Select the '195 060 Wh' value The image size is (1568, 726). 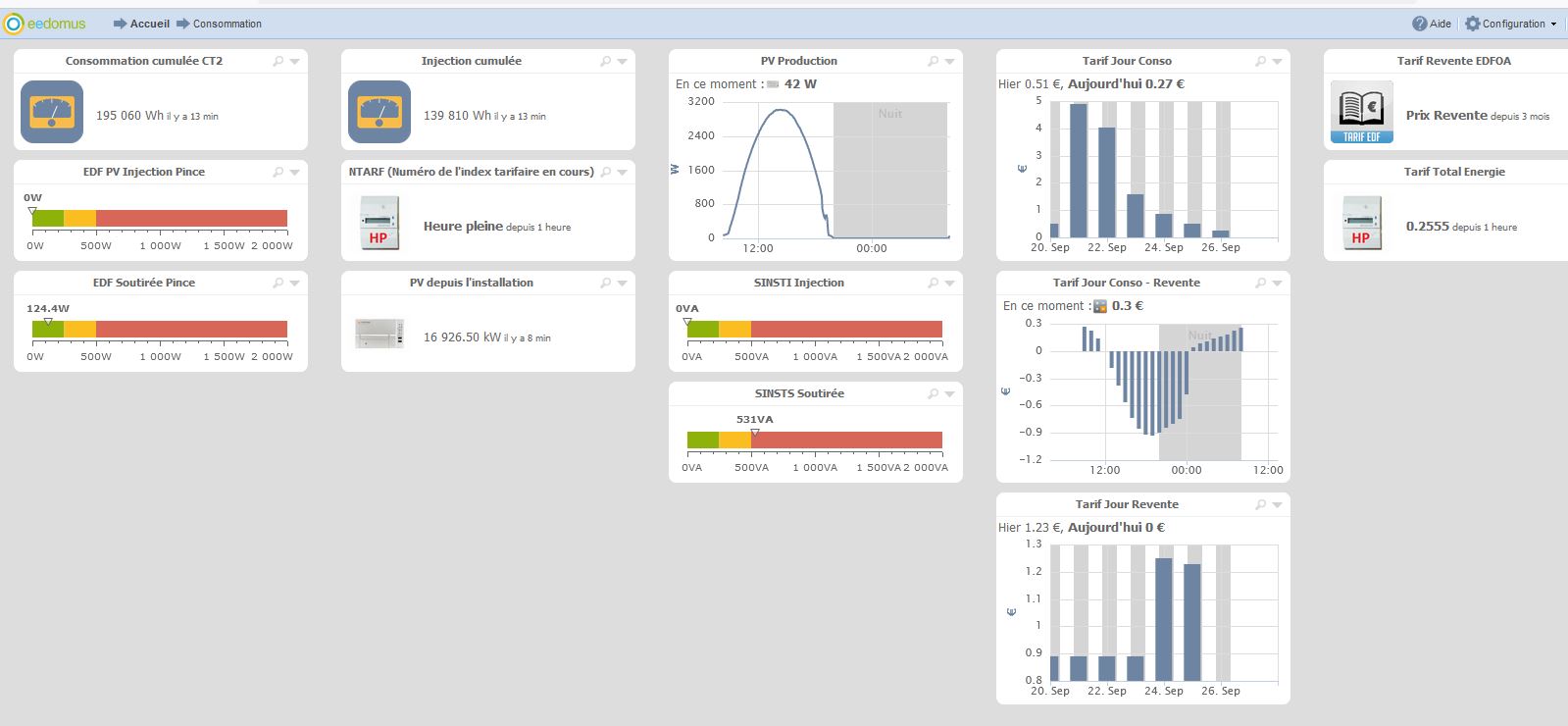pyautogui.click(x=129, y=116)
